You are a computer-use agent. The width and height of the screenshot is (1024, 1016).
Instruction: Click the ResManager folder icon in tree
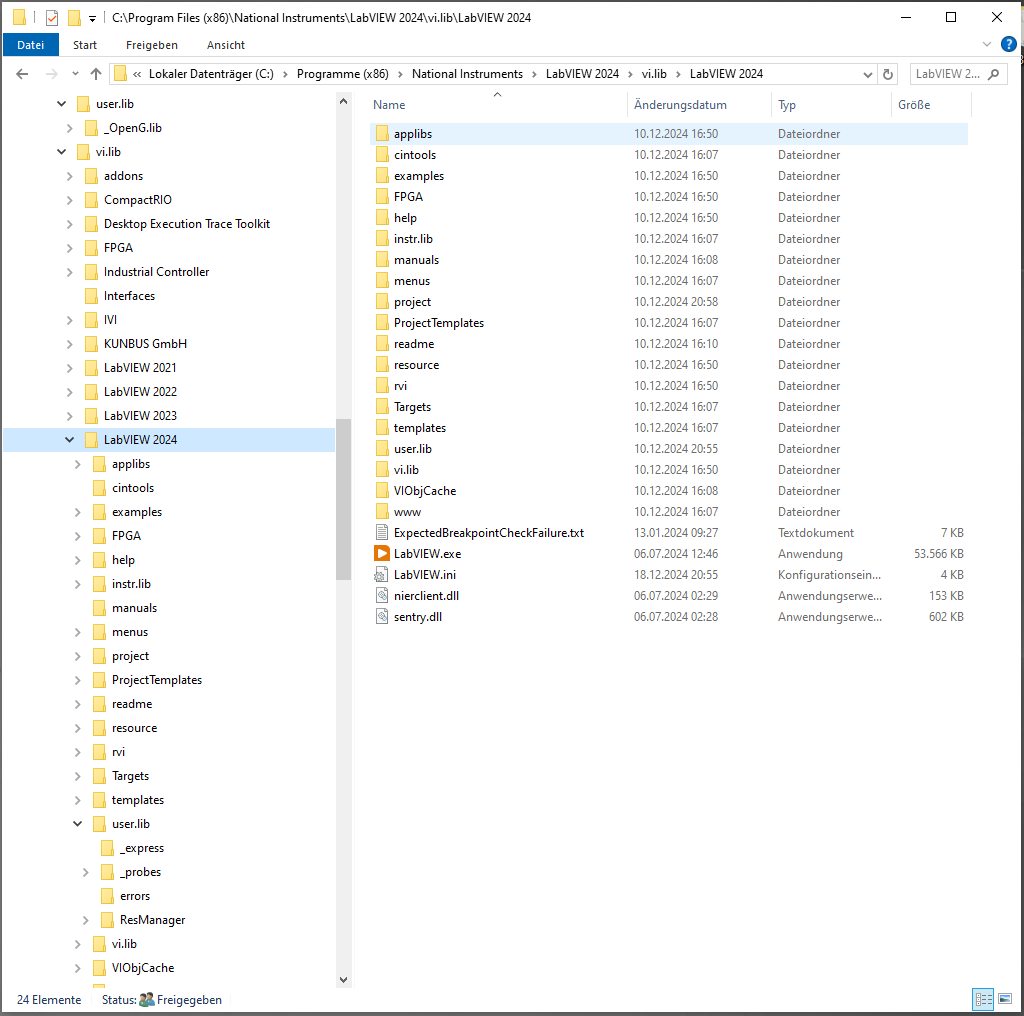pos(108,920)
